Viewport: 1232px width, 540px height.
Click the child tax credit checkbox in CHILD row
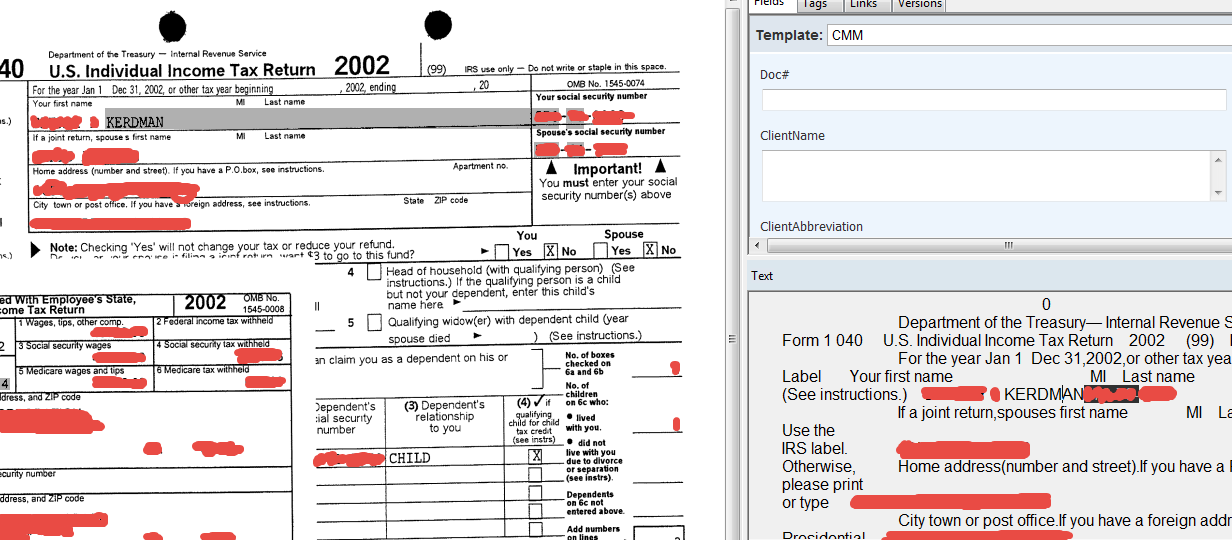click(x=535, y=456)
